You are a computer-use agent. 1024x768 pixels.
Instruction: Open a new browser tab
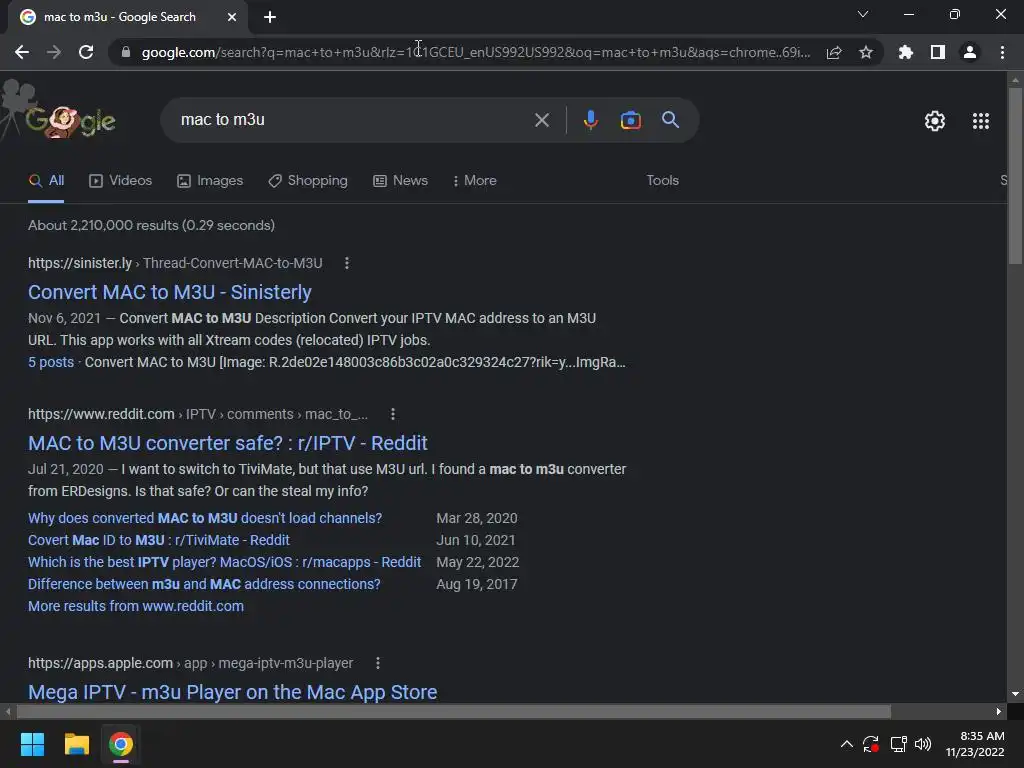(x=270, y=17)
